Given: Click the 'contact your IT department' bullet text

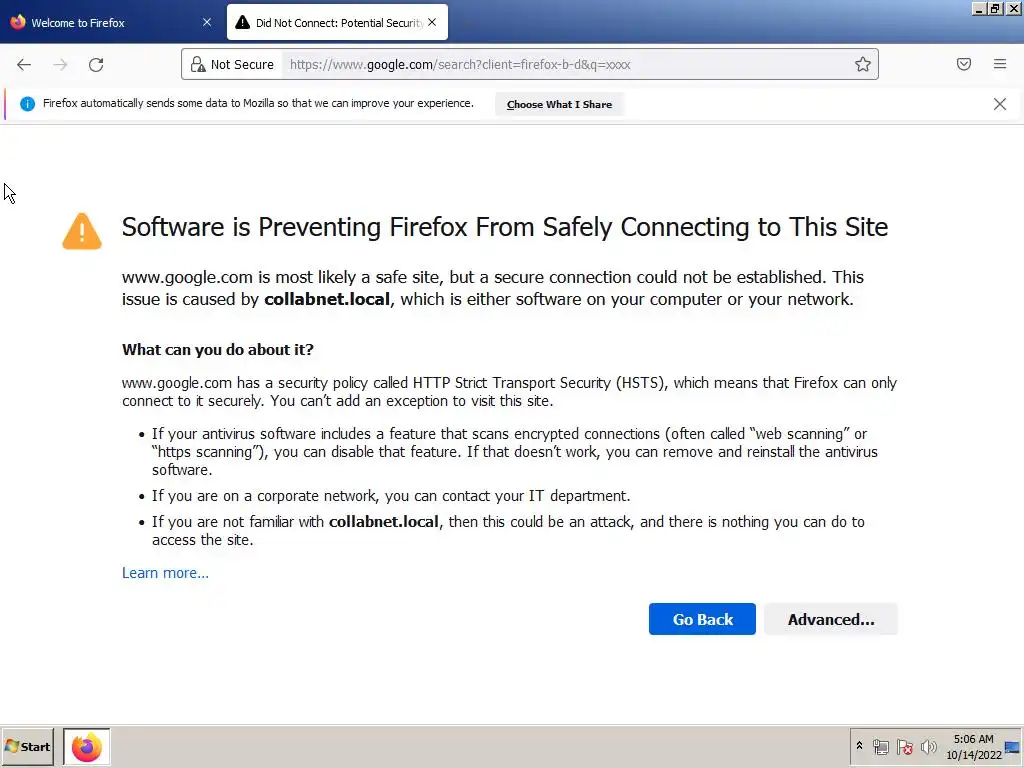Looking at the screenshot, I should click(391, 496).
